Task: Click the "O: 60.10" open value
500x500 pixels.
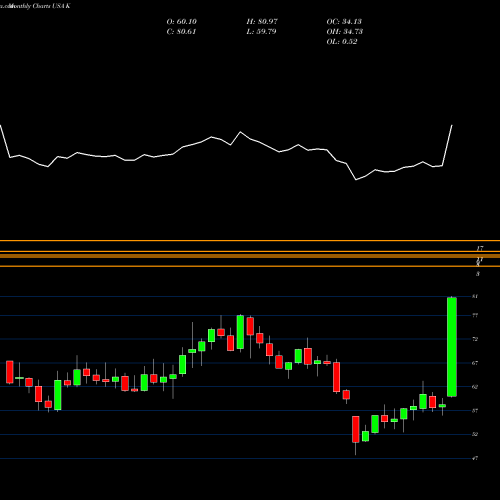Action: point(182,22)
